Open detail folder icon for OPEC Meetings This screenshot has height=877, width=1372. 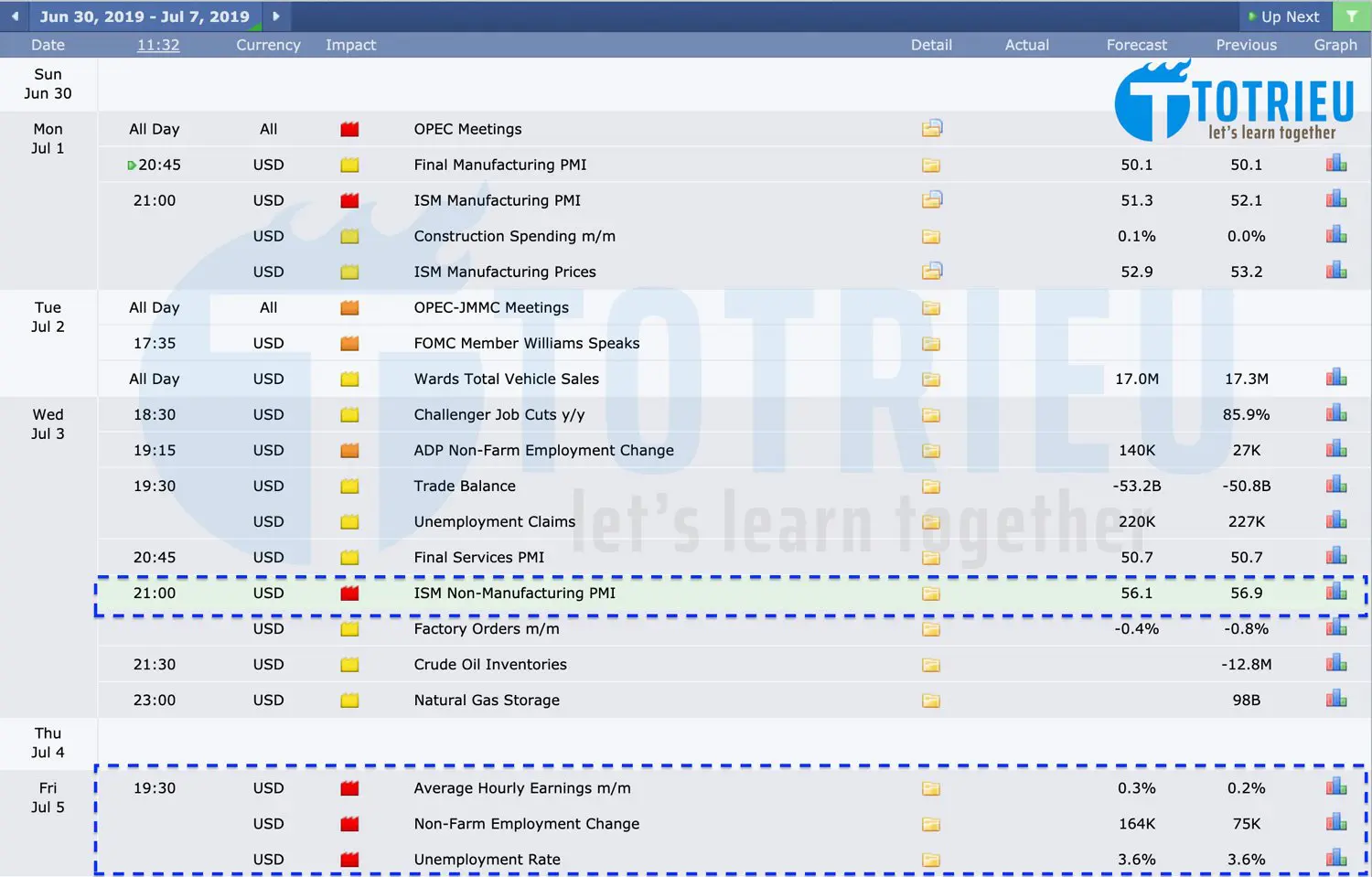tap(931, 128)
